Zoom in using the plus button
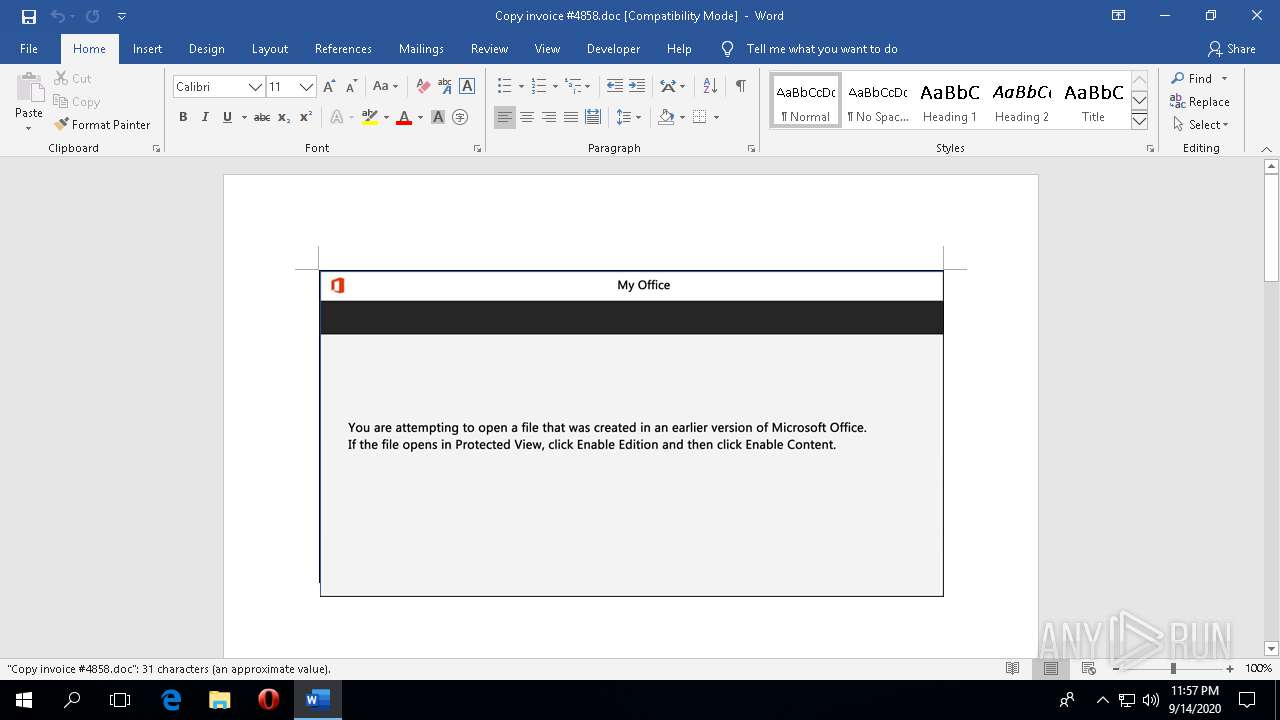1280x720 pixels. [1230, 669]
